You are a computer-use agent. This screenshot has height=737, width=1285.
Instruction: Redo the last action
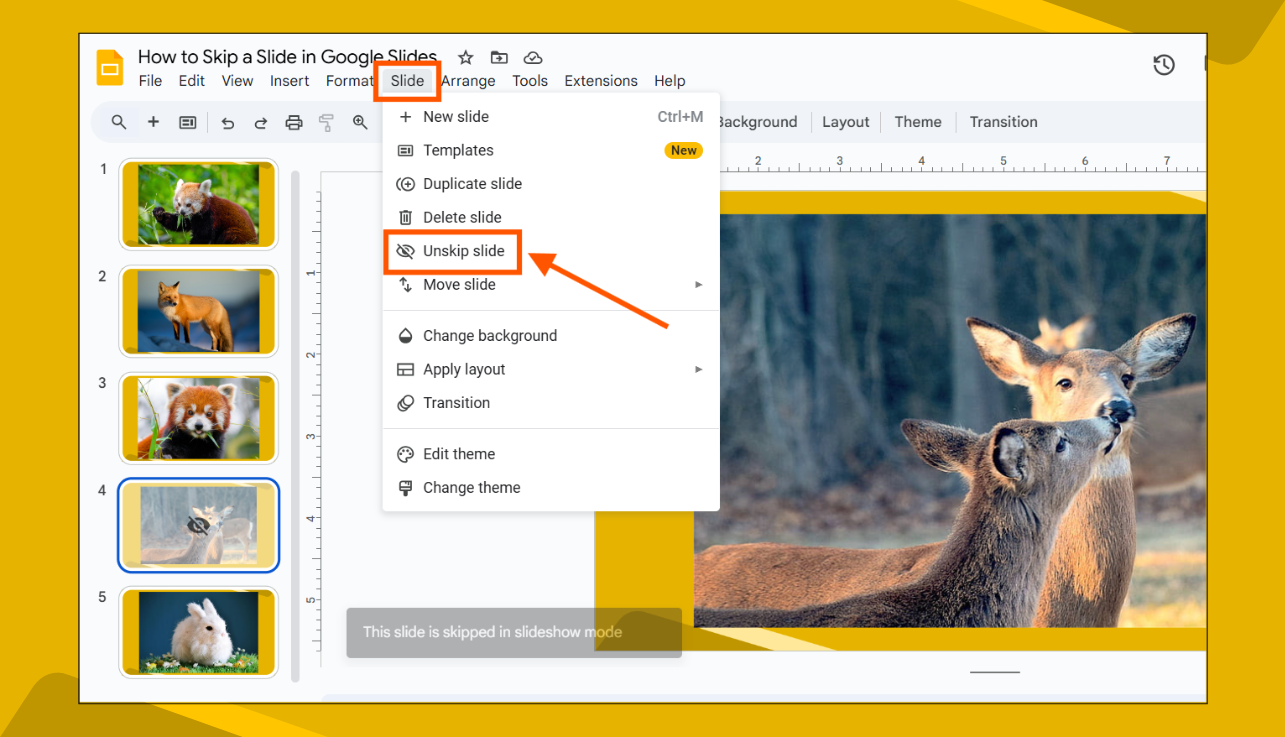(x=260, y=122)
